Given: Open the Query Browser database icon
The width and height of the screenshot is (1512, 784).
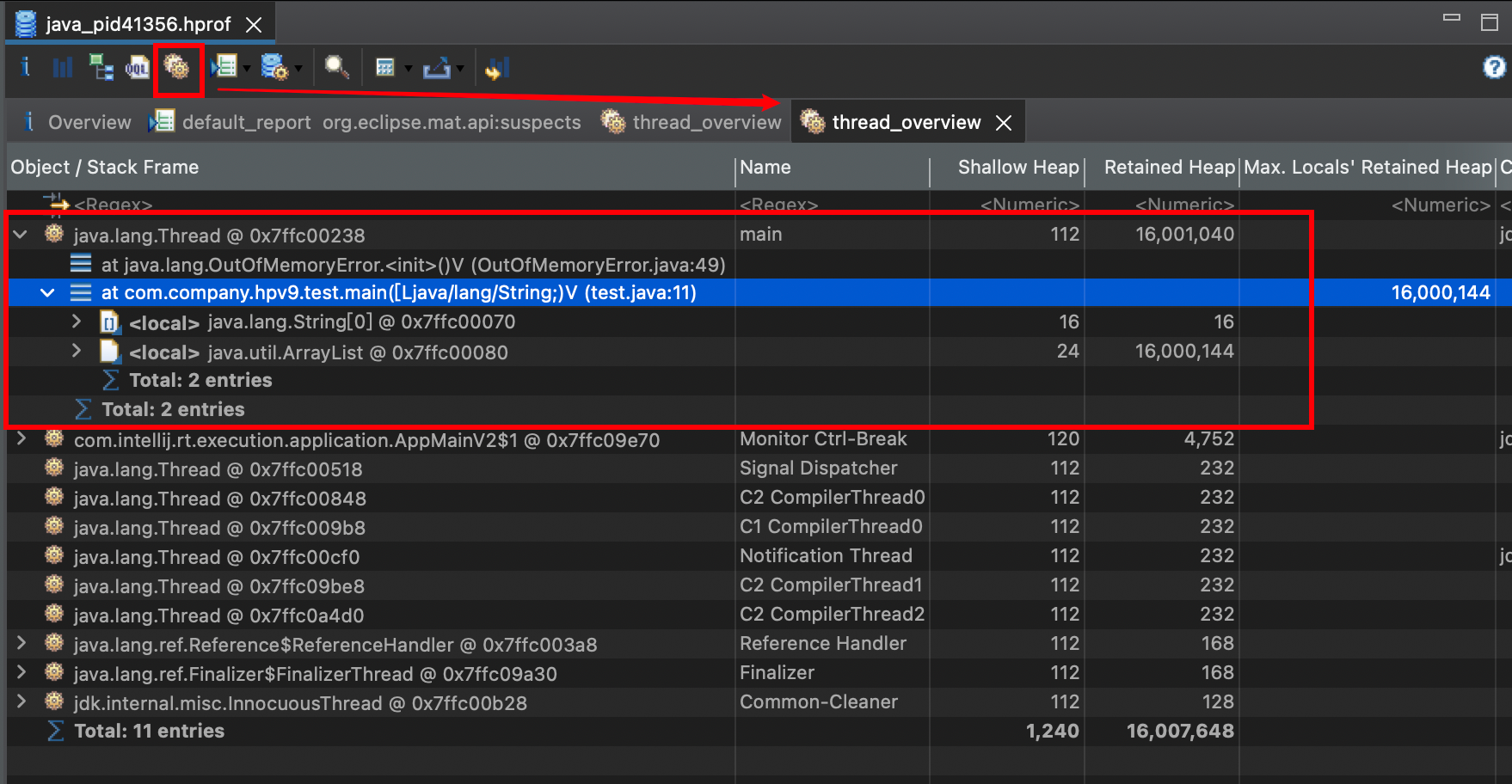Looking at the screenshot, I should (274, 67).
